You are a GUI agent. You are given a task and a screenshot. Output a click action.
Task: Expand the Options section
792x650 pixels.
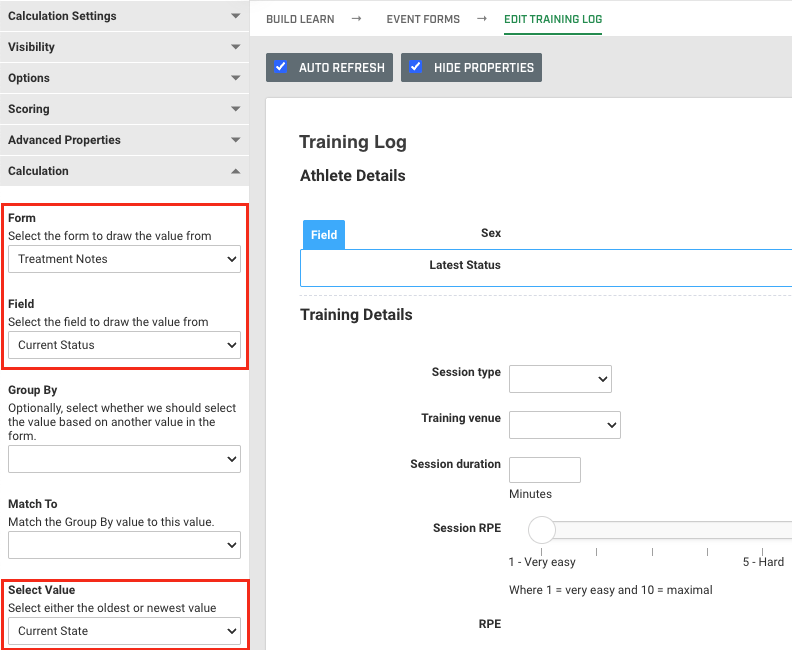click(x=124, y=78)
